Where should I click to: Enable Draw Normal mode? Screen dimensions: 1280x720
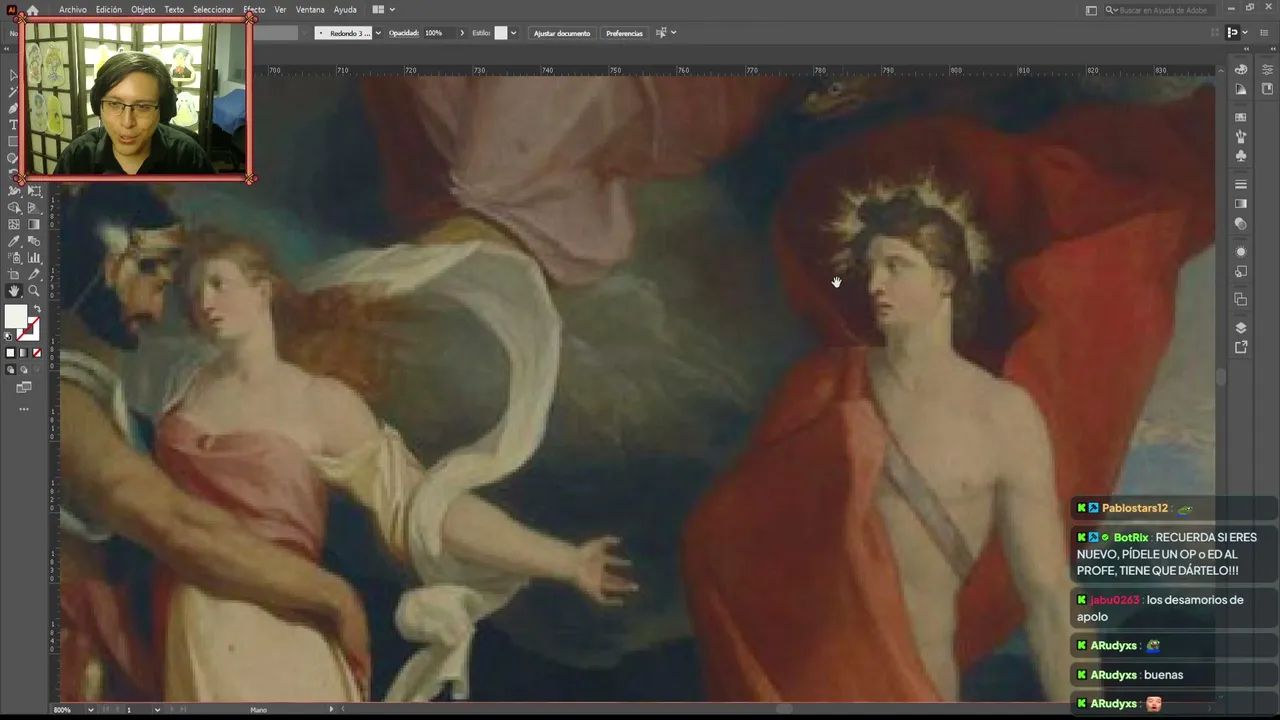[11, 370]
